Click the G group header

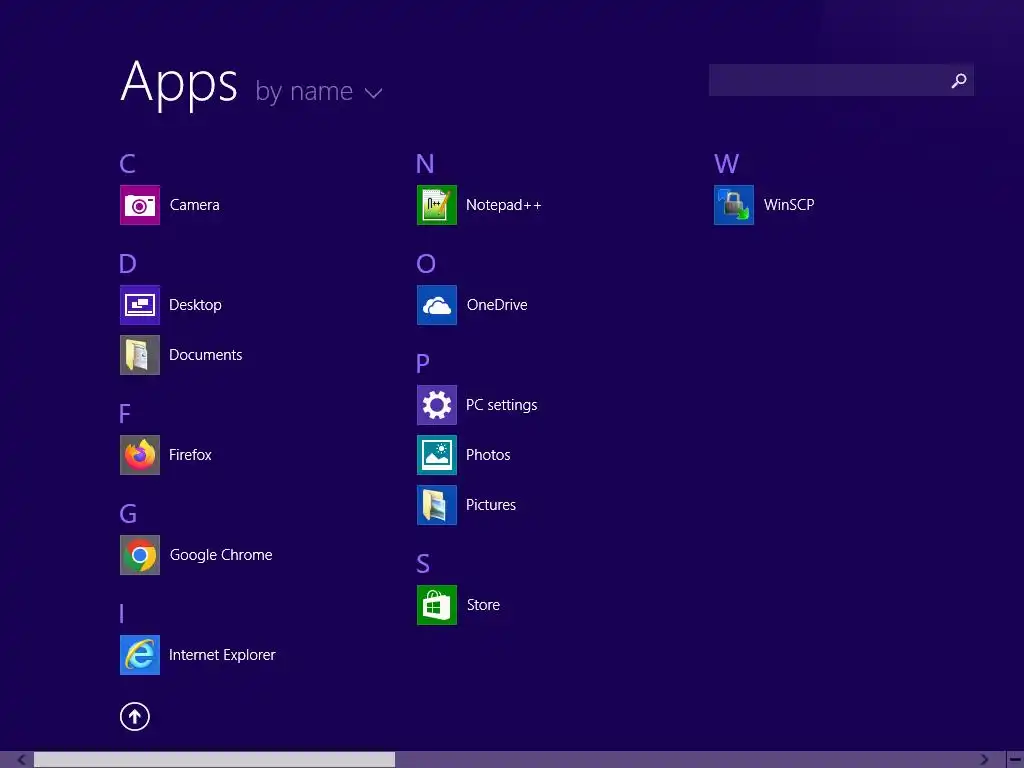click(x=129, y=514)
